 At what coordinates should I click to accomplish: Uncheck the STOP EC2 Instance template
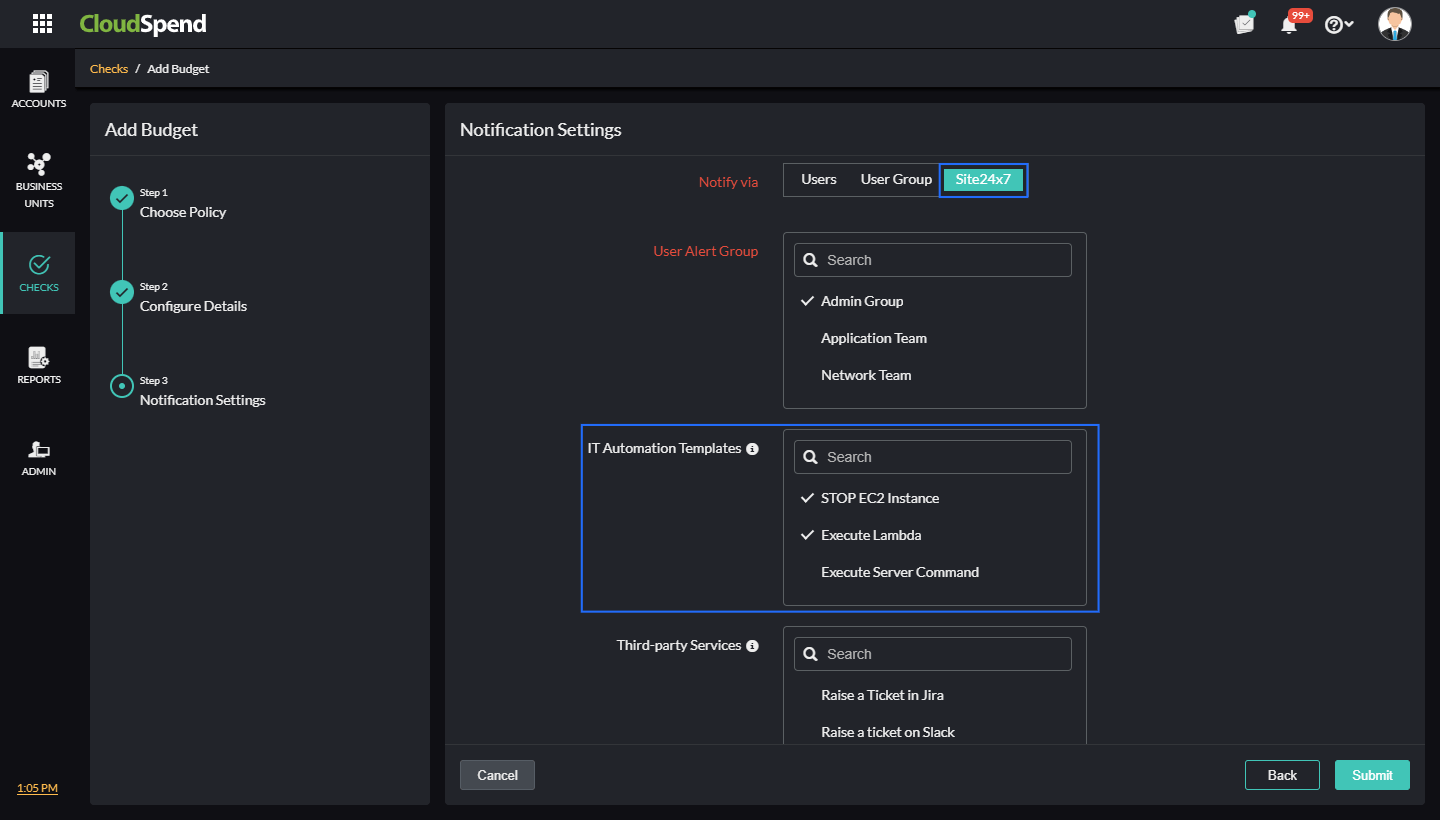881,498
